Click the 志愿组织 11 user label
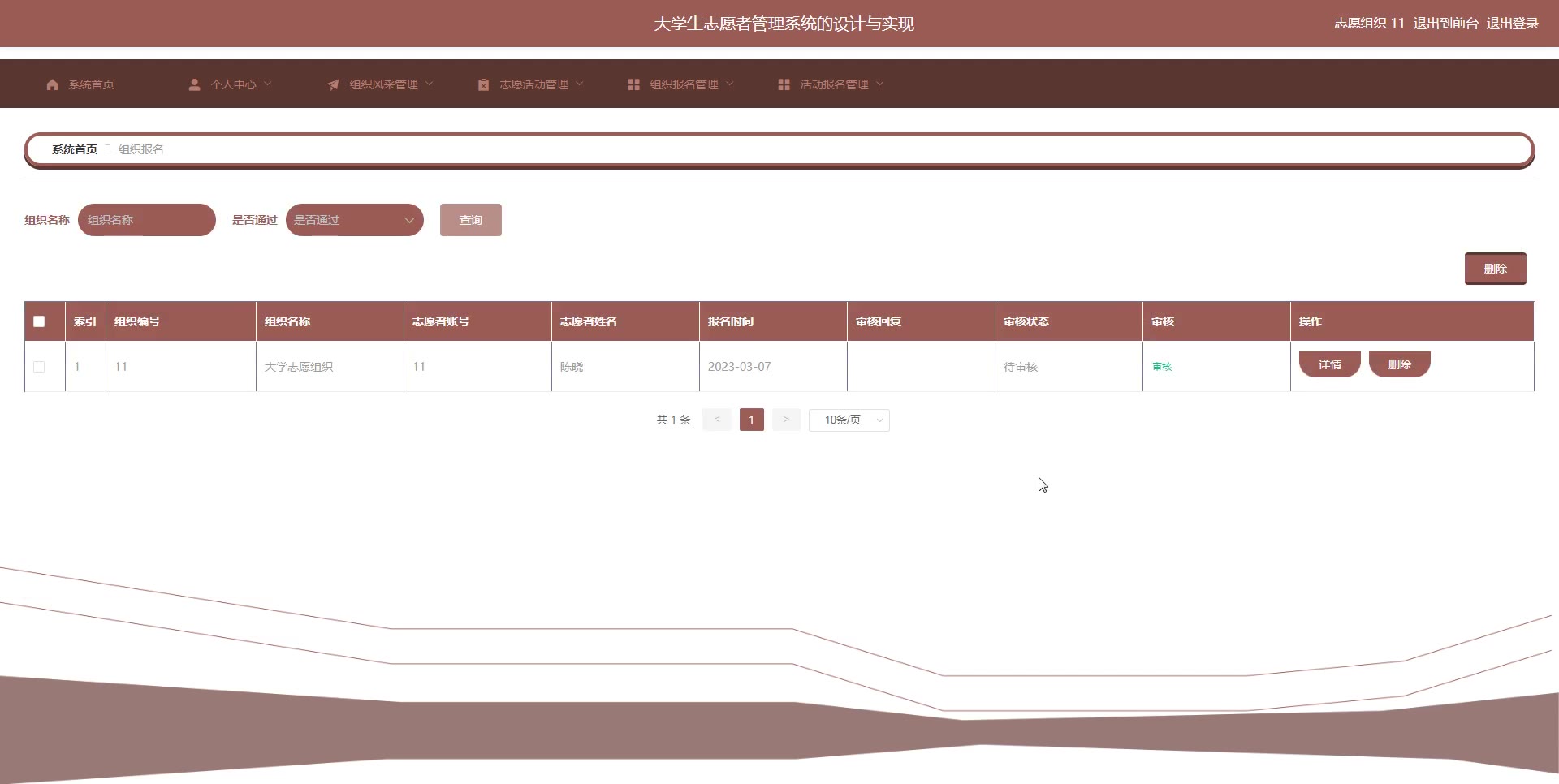The image size is (1559, 784). [1369, 24]
